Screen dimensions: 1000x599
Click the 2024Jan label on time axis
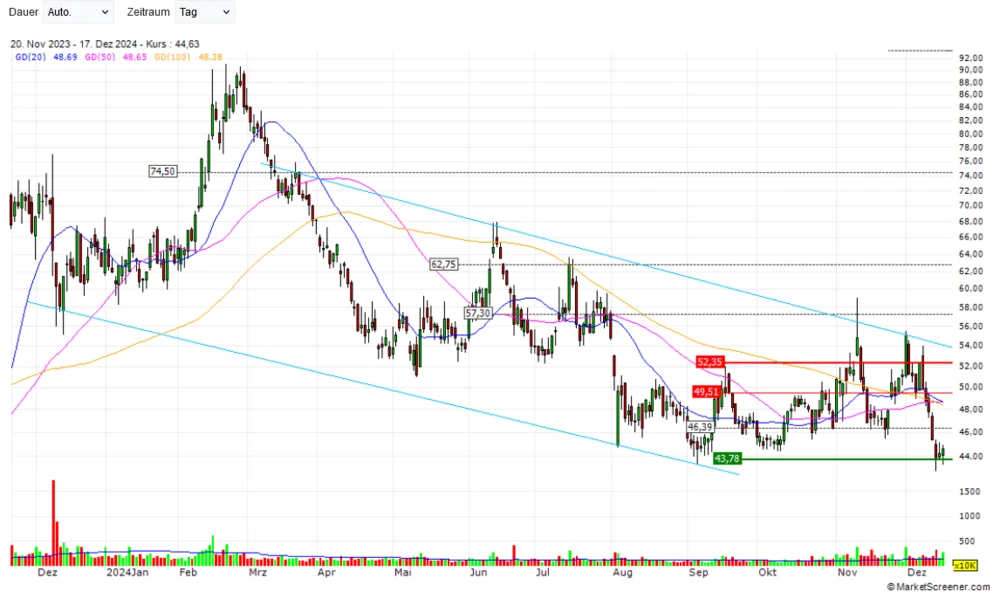click(x=126, y=575)
